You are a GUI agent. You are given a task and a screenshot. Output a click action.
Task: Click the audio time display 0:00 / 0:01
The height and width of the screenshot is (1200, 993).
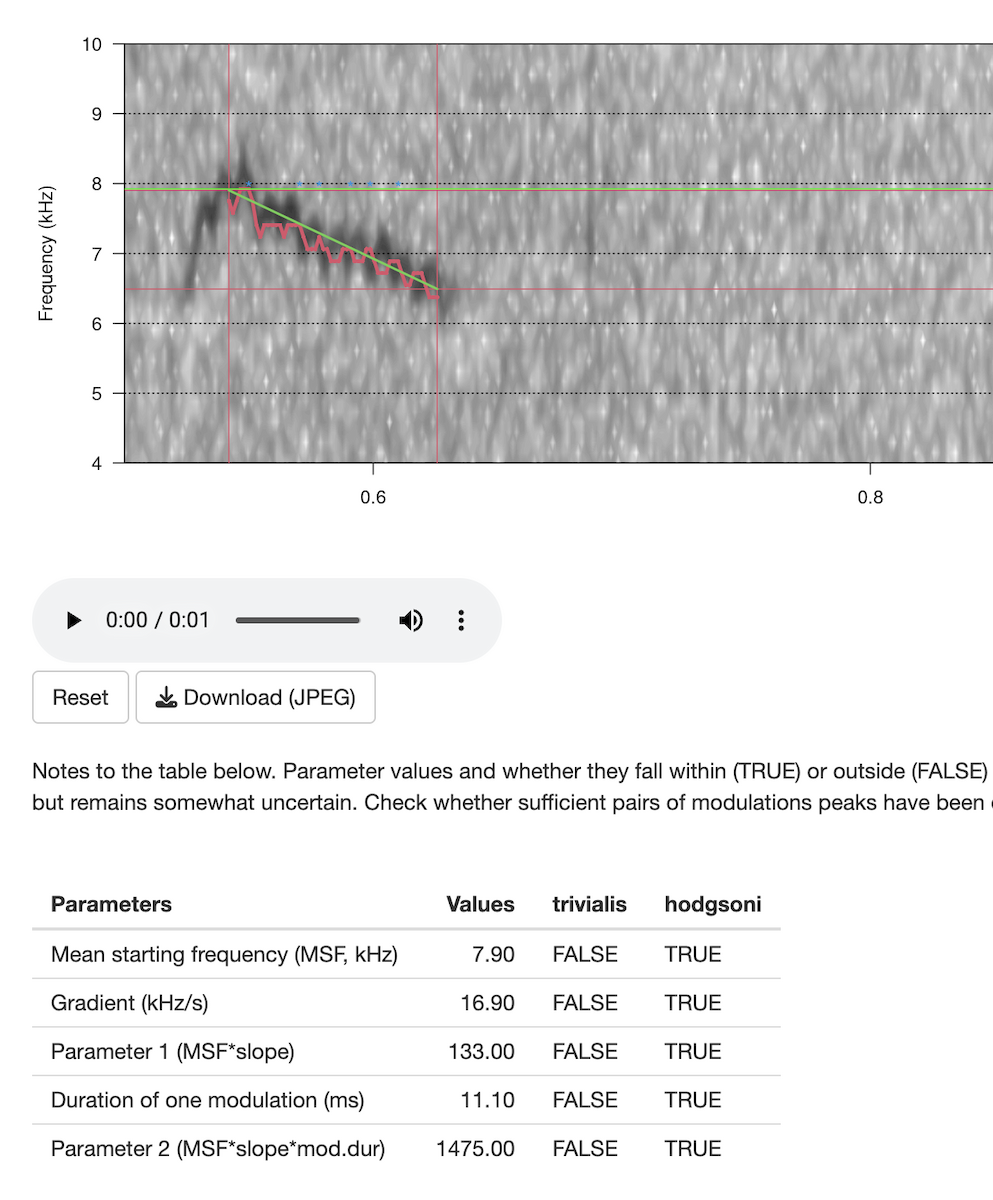click(x=158, y=621)
